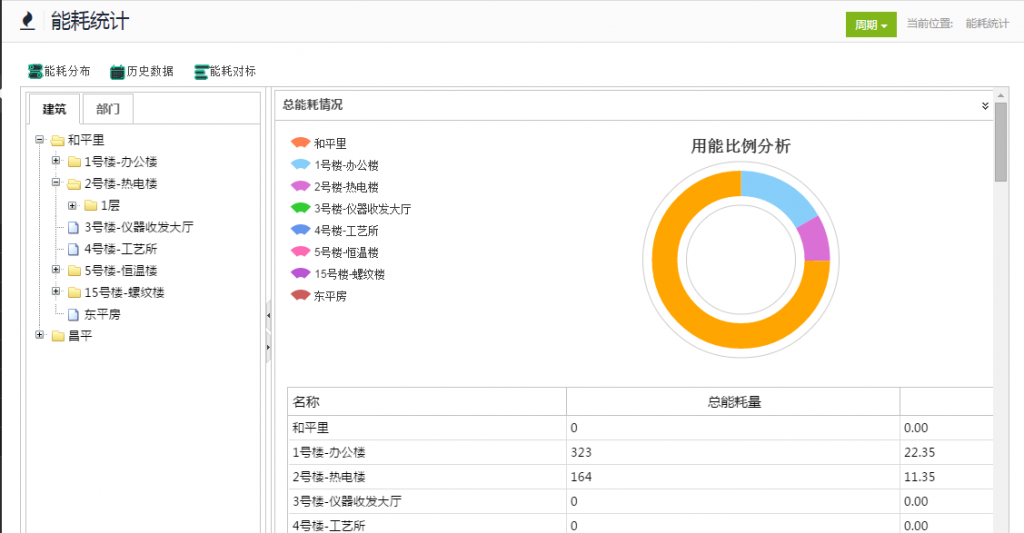Collapse the 2号楼-热电楼 tree node

56,183
